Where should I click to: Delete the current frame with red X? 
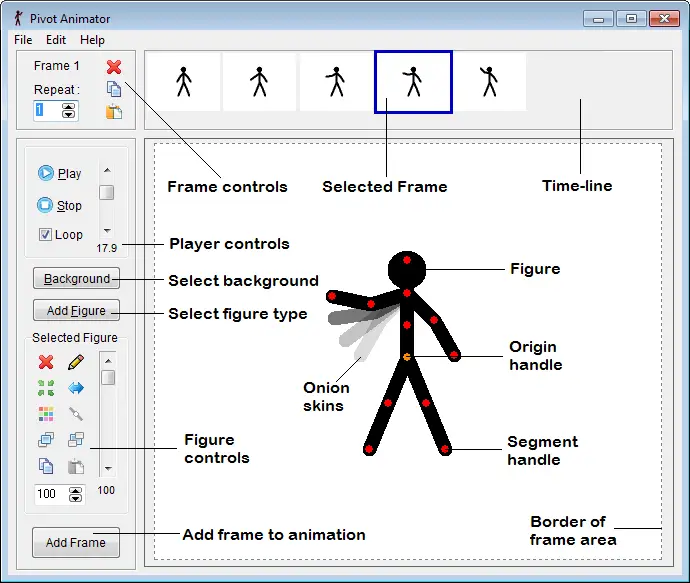click(114, 67)
